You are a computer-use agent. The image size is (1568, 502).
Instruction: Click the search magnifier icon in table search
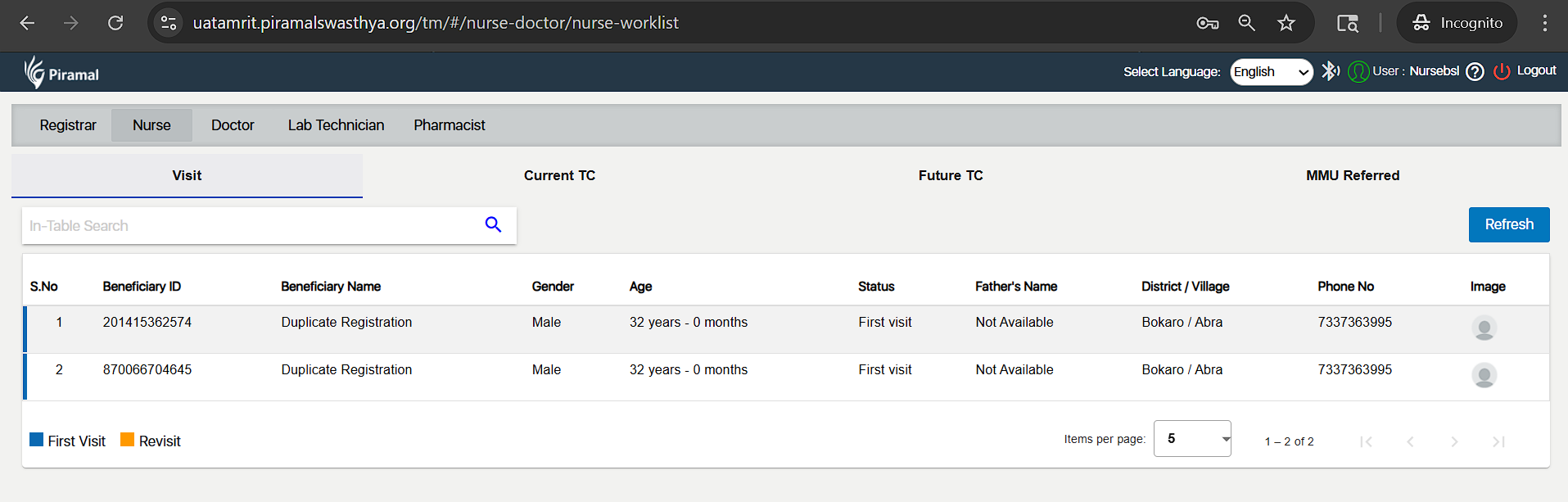493,224
